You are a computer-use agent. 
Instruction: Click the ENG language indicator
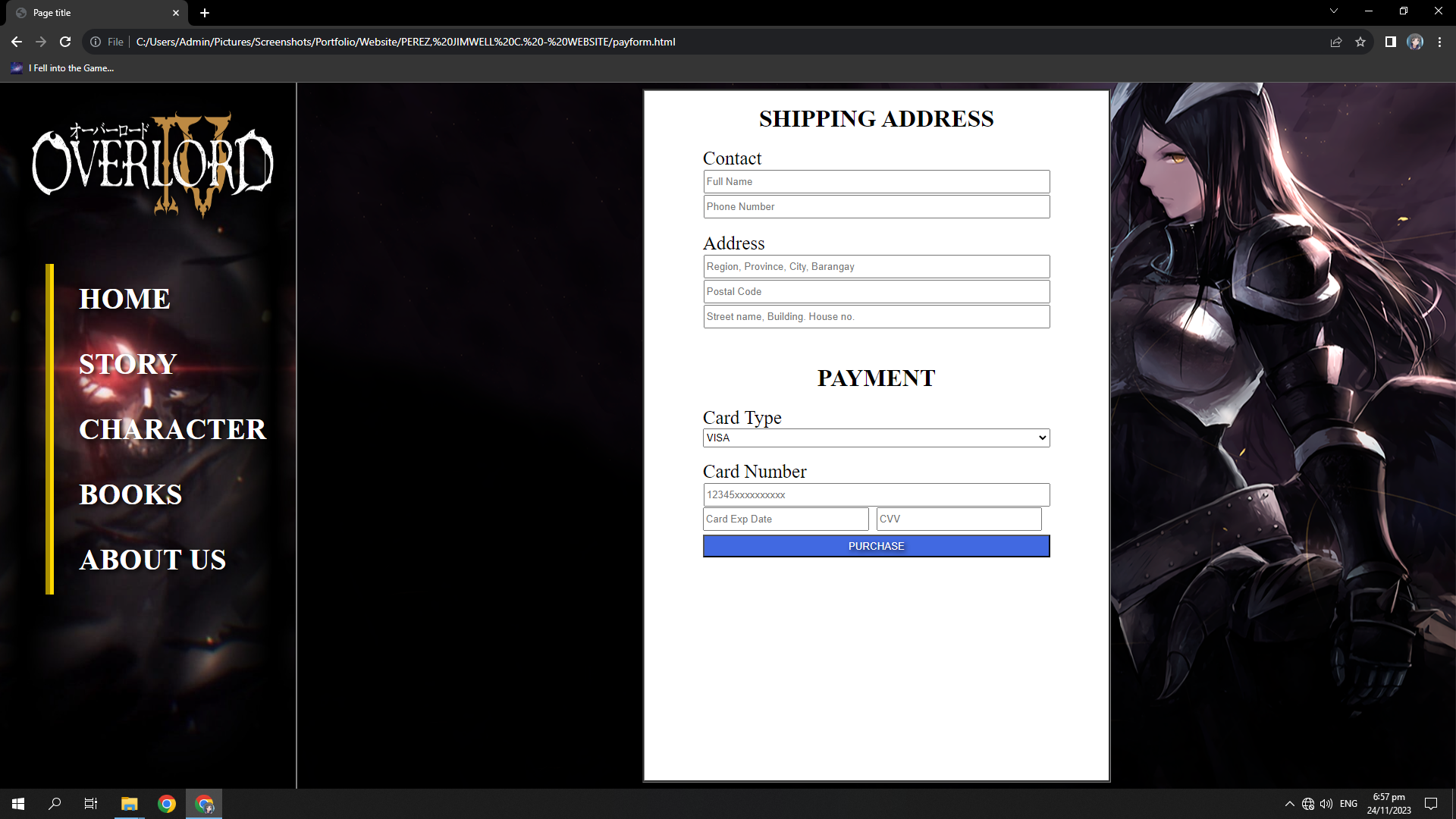coord(1349,804)
